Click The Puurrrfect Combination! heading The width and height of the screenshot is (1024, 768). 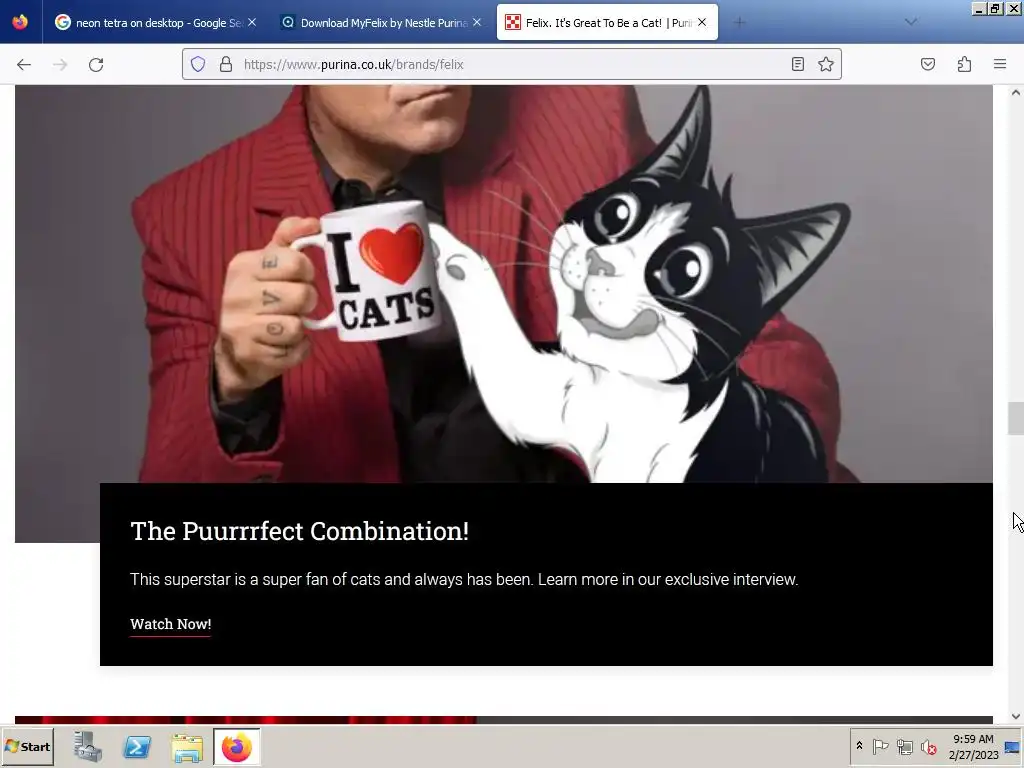[x=299, y=531]
